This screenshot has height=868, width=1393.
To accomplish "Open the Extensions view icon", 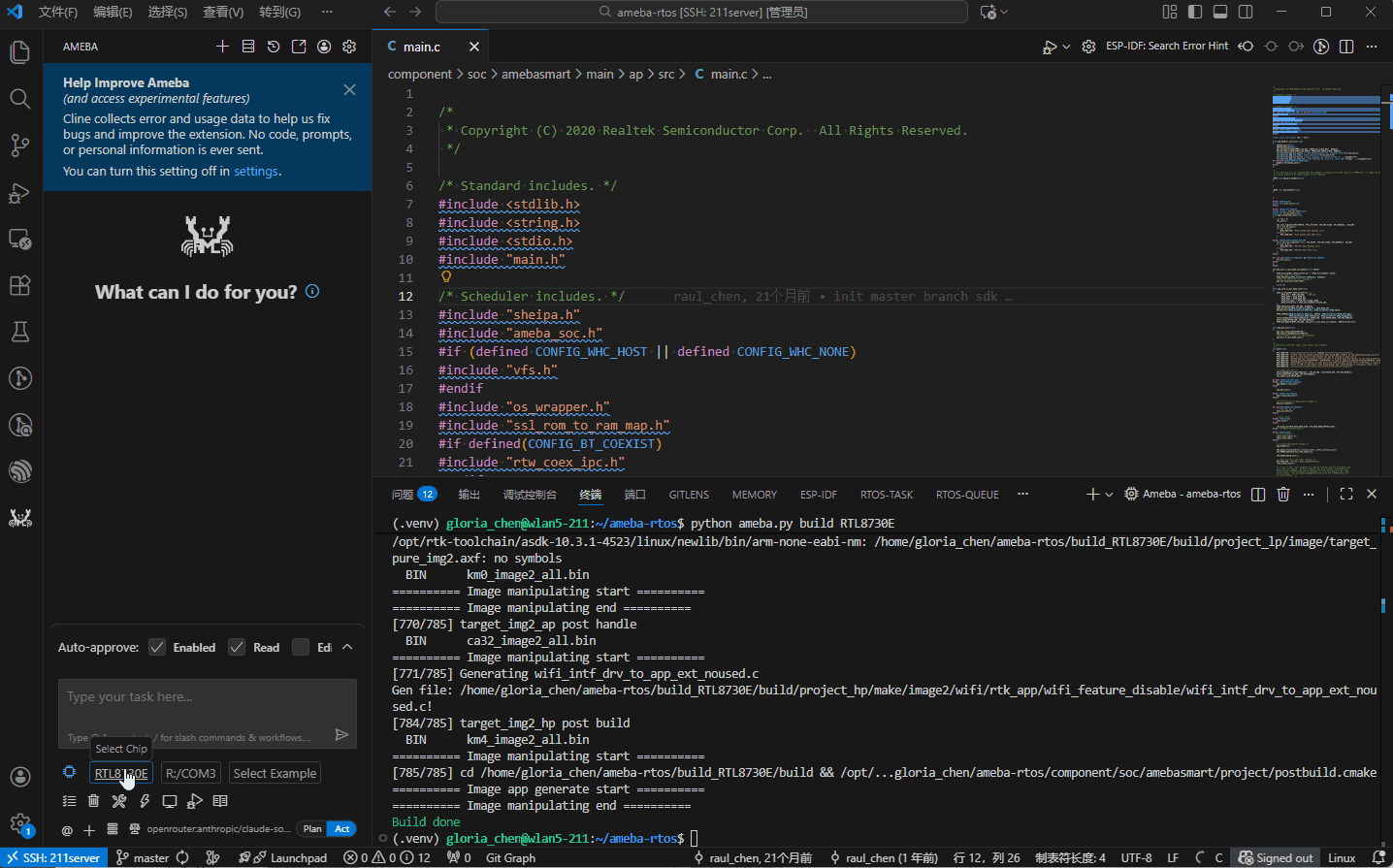I will coord(19,285).
